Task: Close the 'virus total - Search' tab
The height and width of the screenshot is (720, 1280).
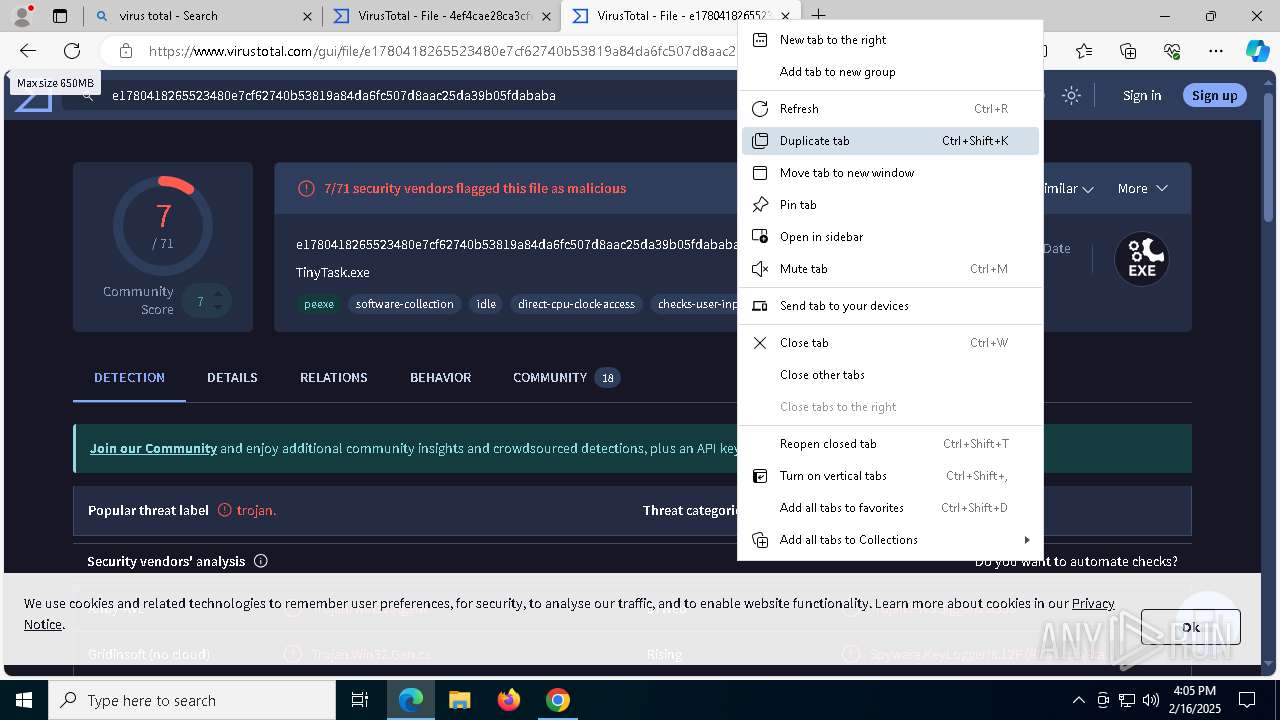Action: tap(307, 16)
